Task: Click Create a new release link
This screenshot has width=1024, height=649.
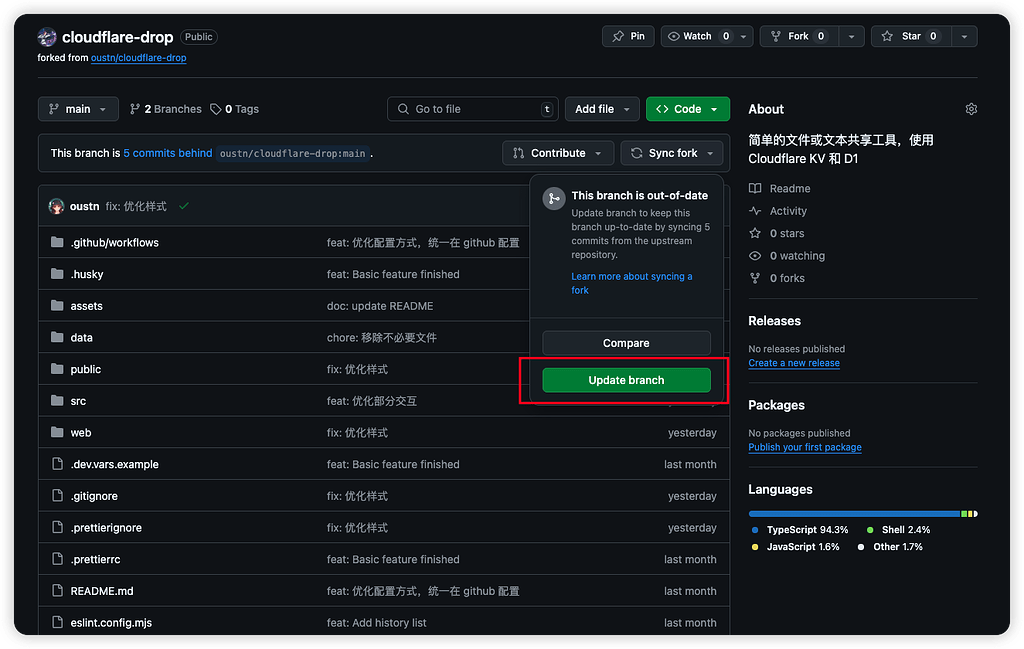Action: click(x=794, y=363)
